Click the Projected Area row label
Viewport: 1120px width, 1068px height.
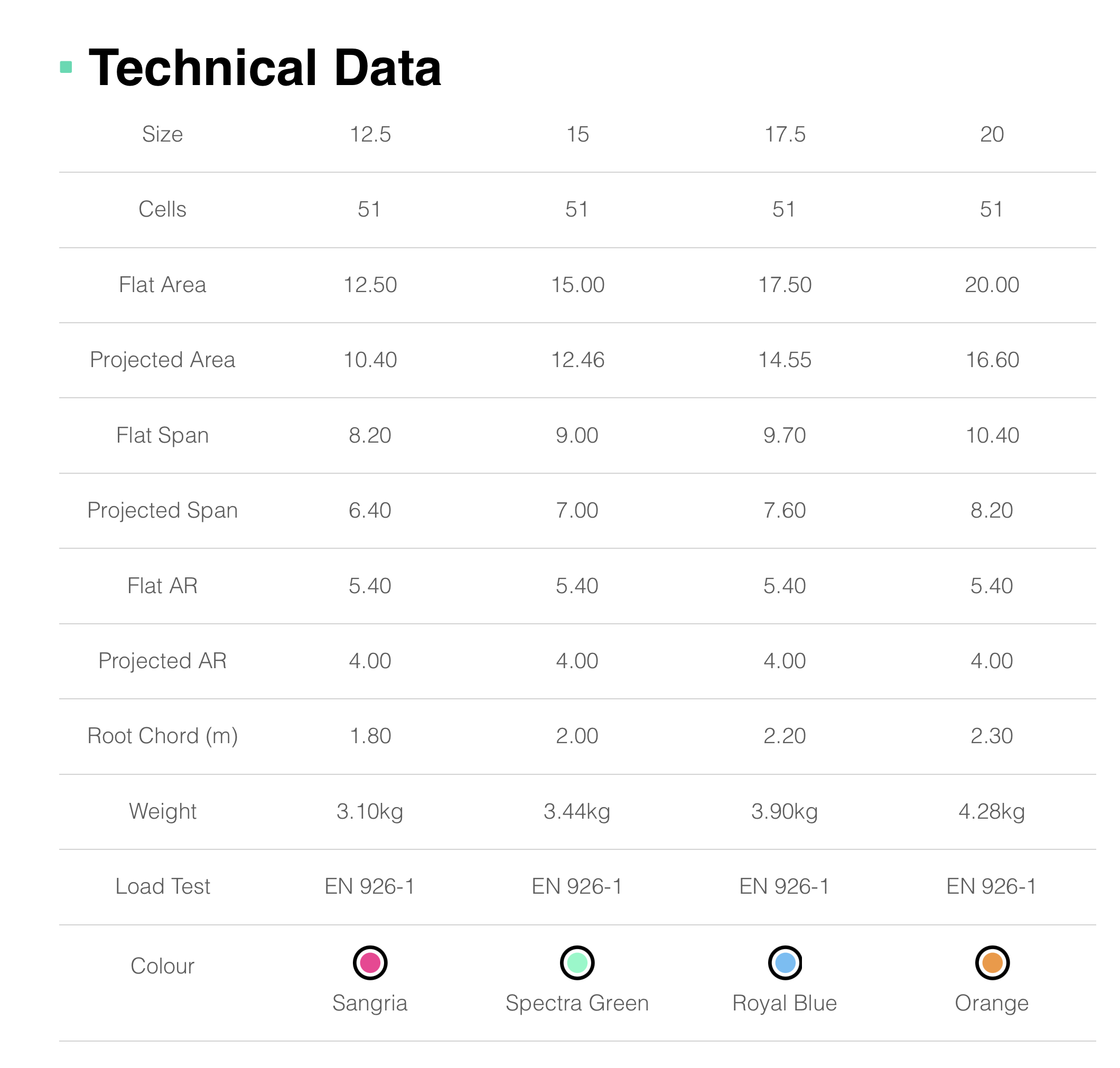pyautogui.click(x=162, y=360)
